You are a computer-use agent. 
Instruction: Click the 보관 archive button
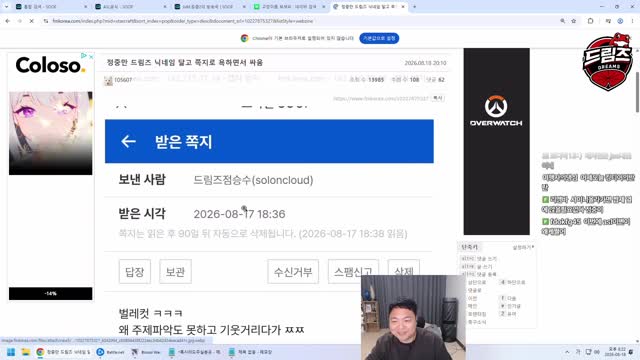(x=176, y=271)
